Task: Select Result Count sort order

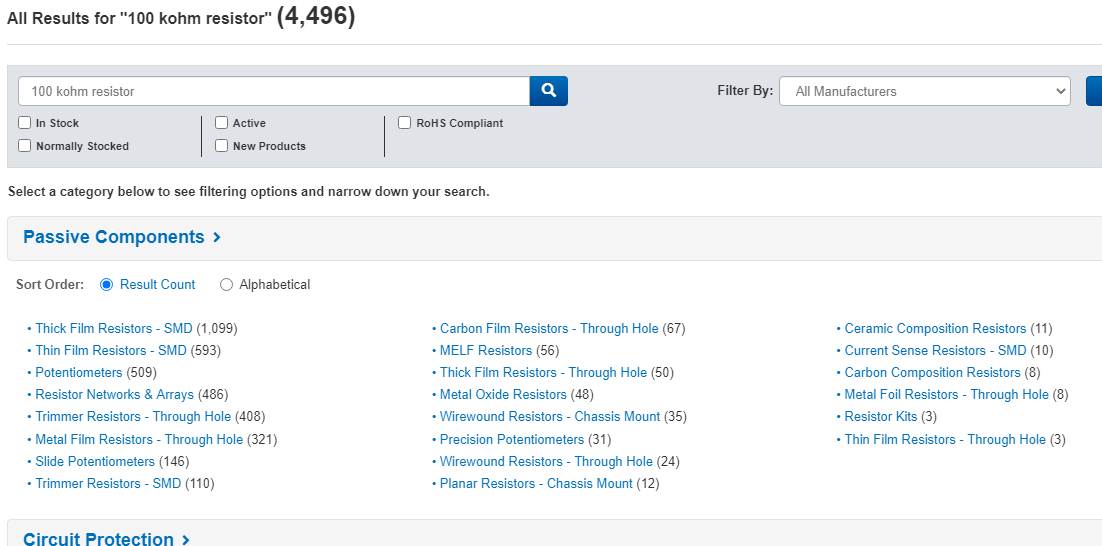Action: pyautogui.click(x=107, y=285)
